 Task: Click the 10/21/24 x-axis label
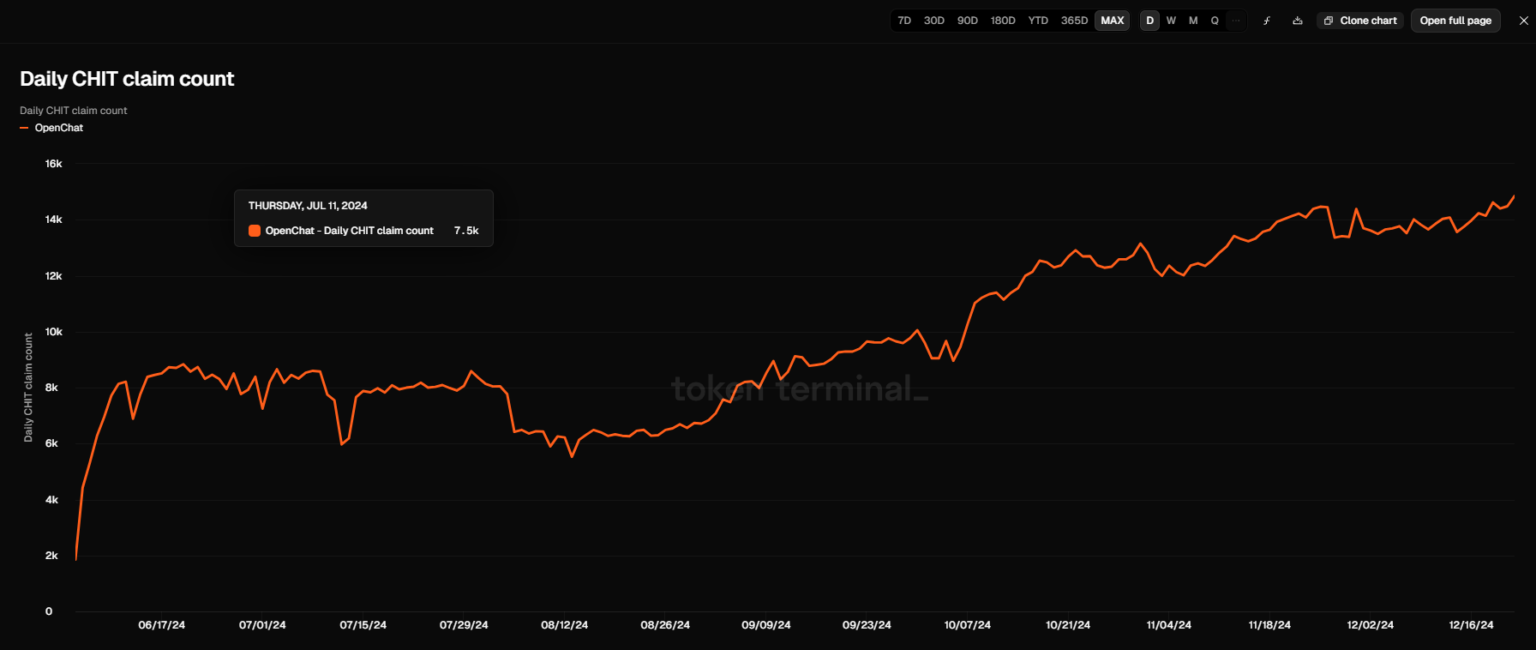[x=1068, y=625]
